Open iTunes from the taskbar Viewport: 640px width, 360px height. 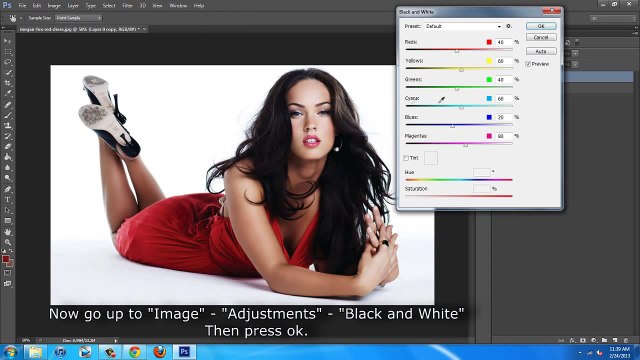[60, 352]
